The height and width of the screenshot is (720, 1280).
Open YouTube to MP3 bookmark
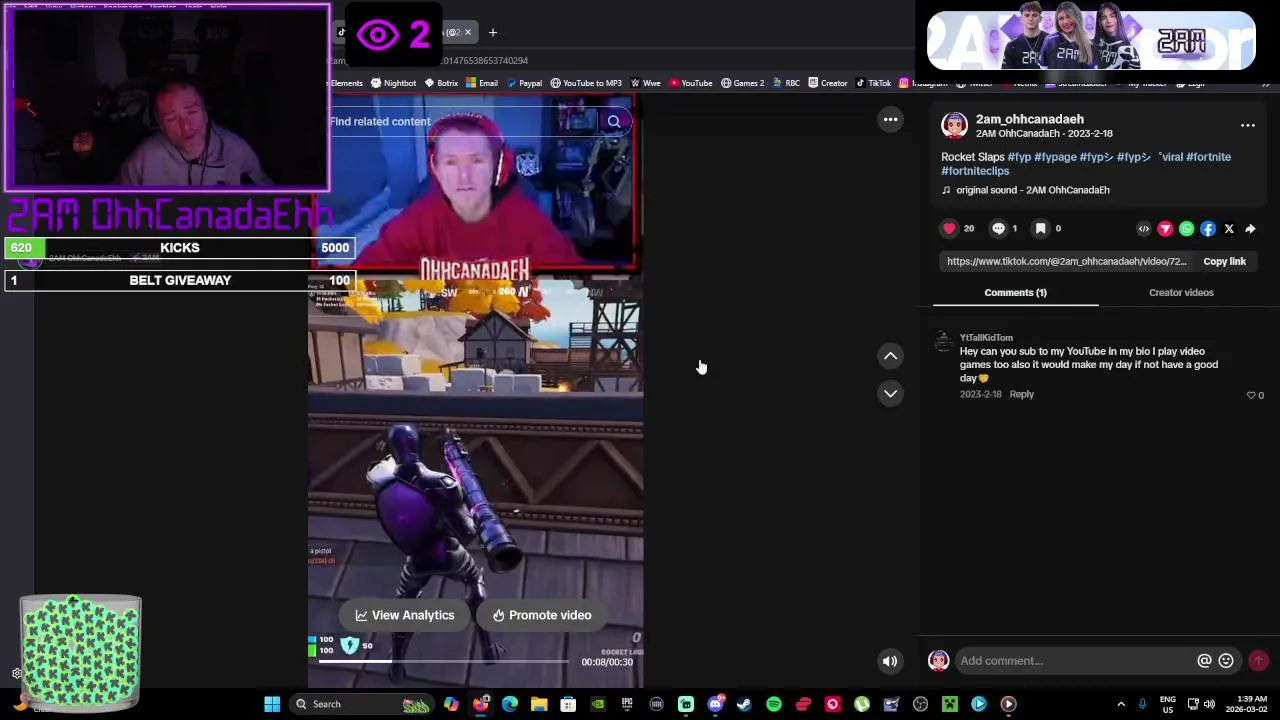click(586, 83)
